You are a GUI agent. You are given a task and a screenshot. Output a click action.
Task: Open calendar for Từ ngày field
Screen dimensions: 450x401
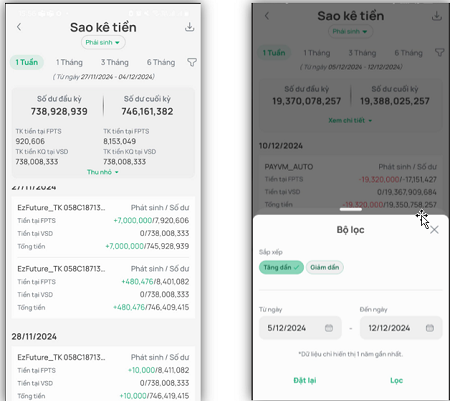(329, 328)
